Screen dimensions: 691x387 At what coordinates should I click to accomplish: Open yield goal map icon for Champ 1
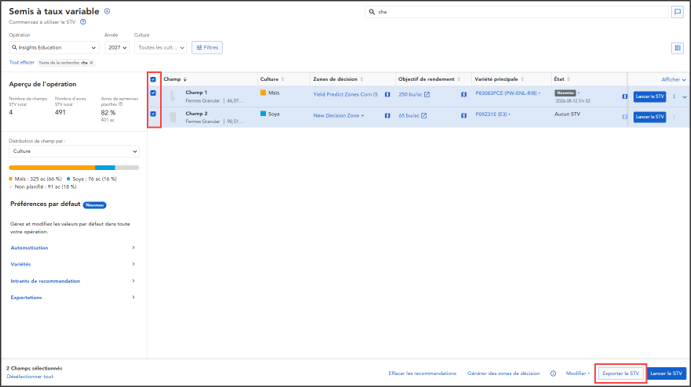464,95
